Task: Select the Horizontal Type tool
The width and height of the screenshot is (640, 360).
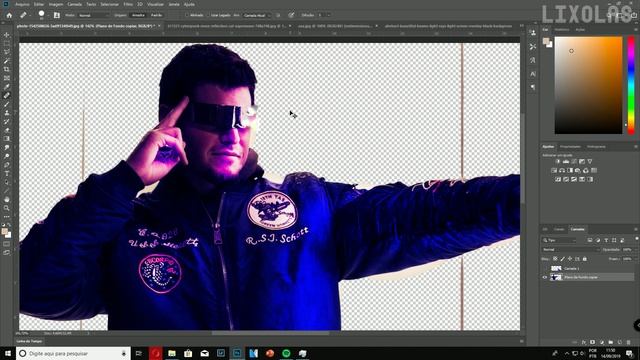Action: [7, 173]
